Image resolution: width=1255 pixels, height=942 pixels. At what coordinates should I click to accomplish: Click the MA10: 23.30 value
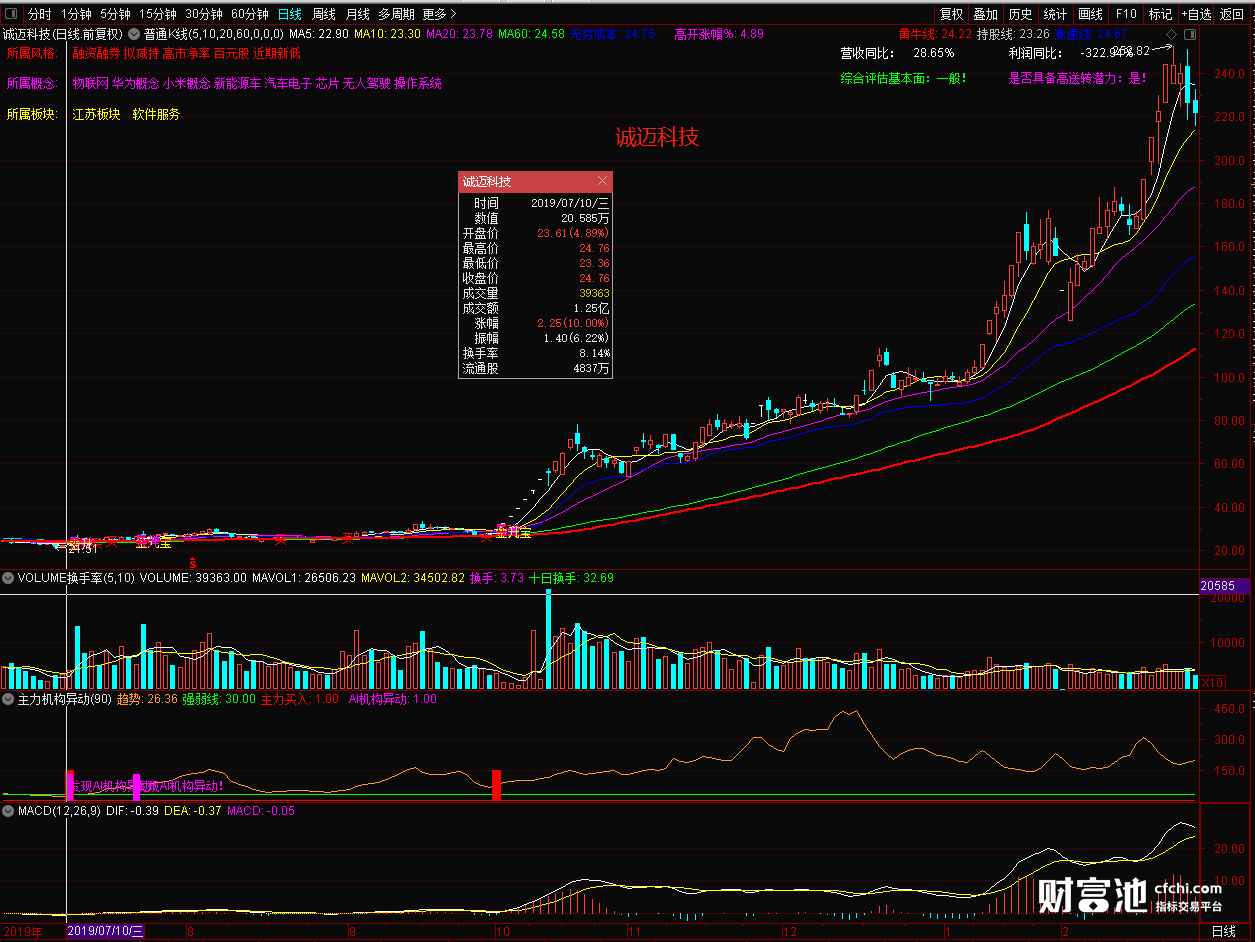[x=387, y=34]
